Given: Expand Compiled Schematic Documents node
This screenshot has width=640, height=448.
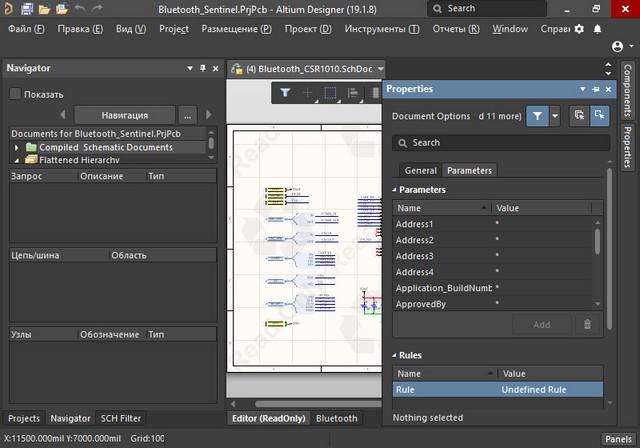Looking at the screenshot, I should pyautogui.click(x=16, y=147).
